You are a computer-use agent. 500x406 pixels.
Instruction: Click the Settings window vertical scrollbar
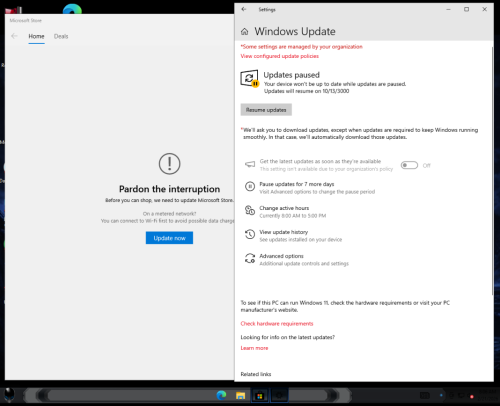492,170
